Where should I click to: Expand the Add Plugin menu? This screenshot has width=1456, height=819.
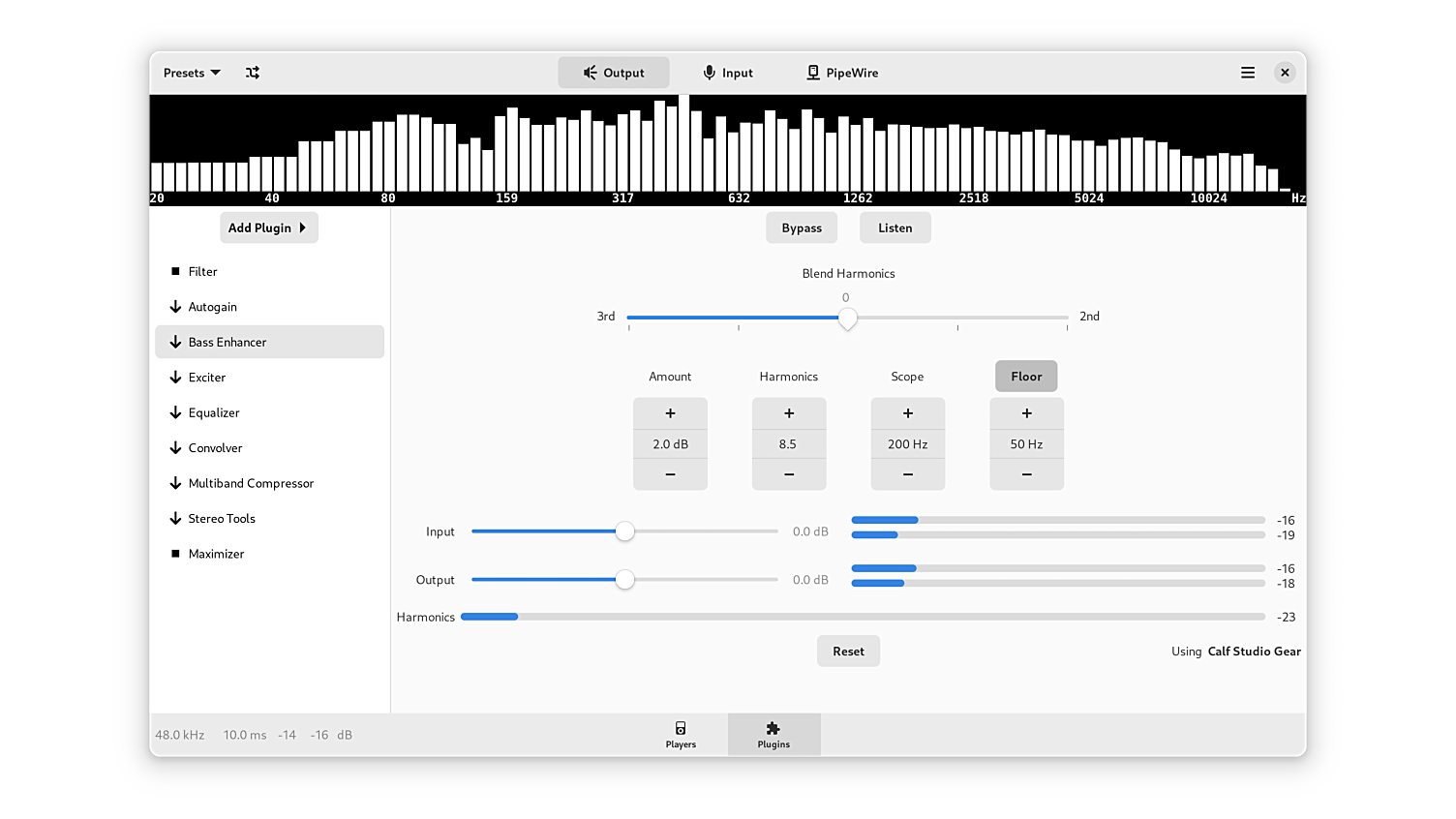(268, 228)
